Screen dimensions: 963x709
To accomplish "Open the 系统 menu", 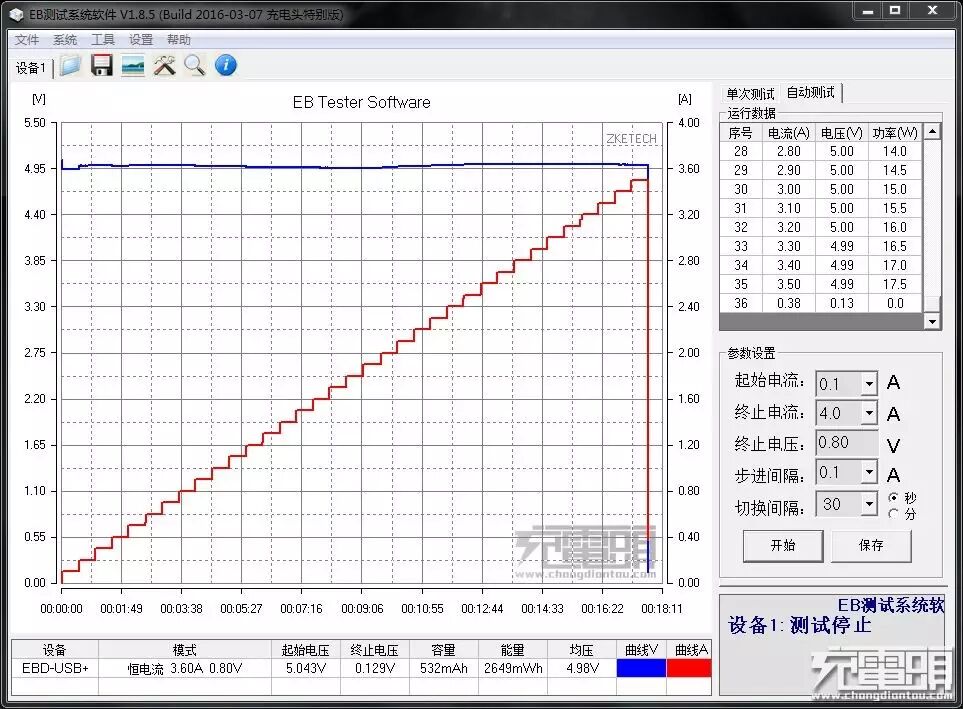I will 64,40.
